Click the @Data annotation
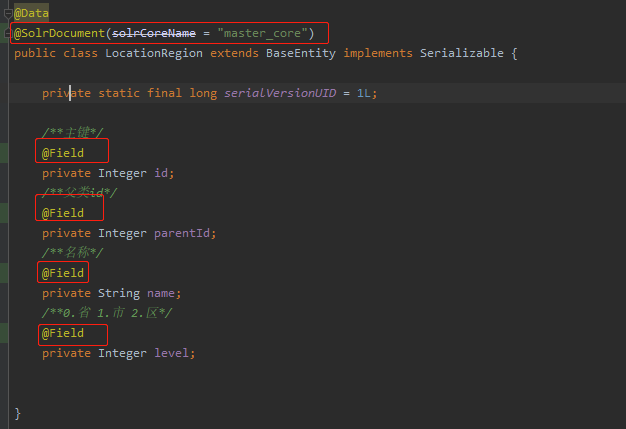The height and width of the screenshot is (429, 626). 32,14
